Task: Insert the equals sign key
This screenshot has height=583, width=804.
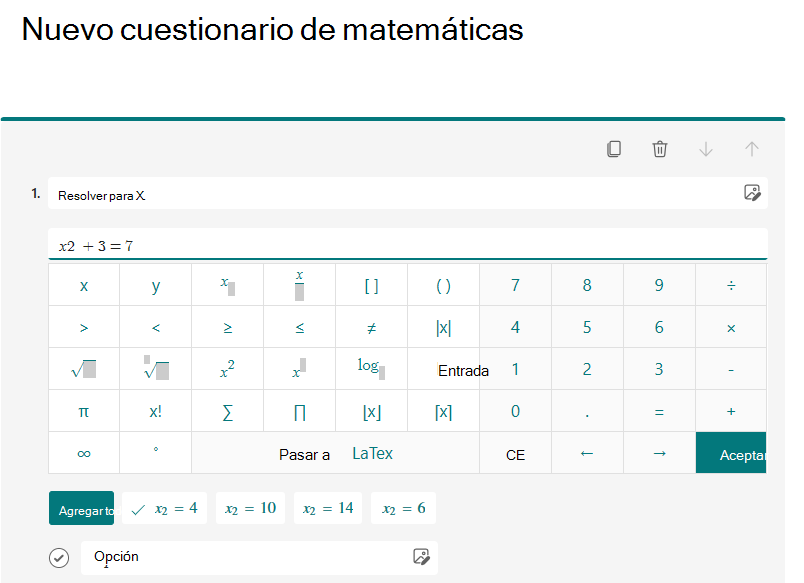Action: (659, 411)
